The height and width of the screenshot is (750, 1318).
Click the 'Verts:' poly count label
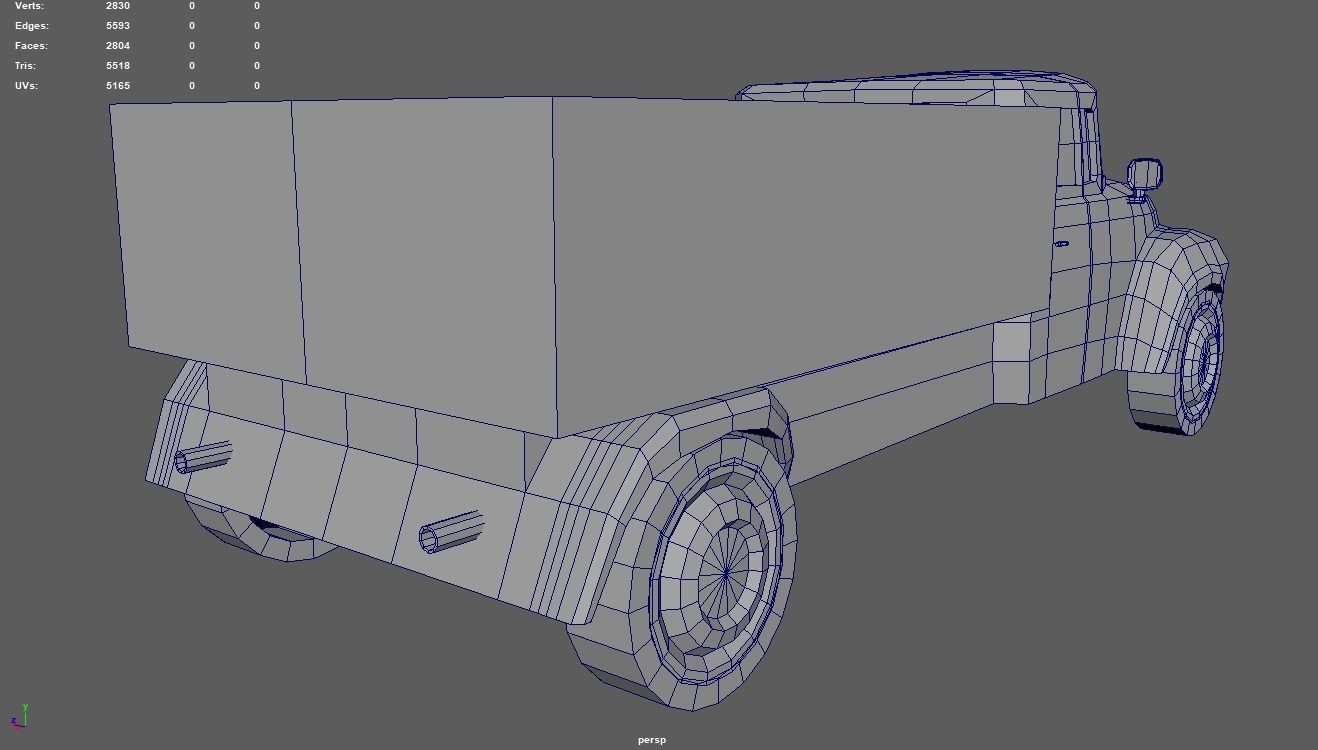click(x=30, y=6)
